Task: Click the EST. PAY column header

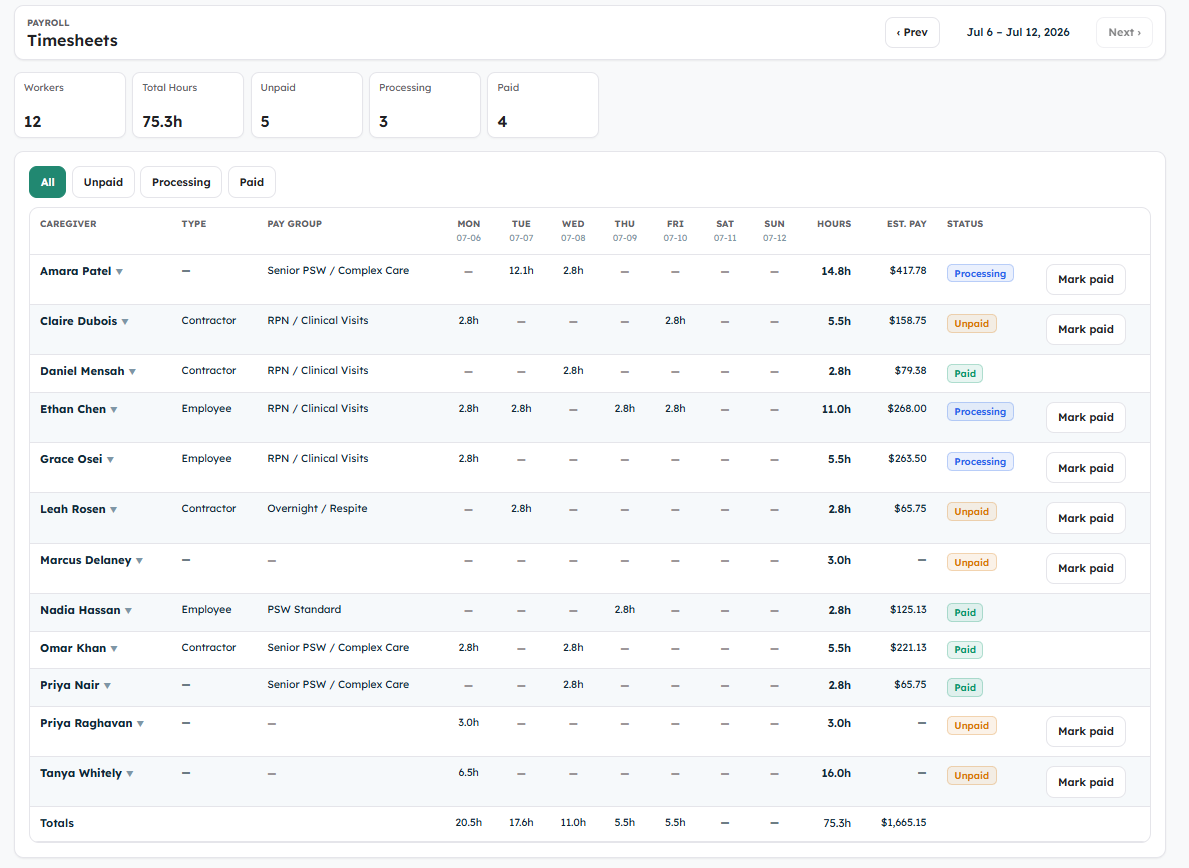Action: (x=906, y=224)
